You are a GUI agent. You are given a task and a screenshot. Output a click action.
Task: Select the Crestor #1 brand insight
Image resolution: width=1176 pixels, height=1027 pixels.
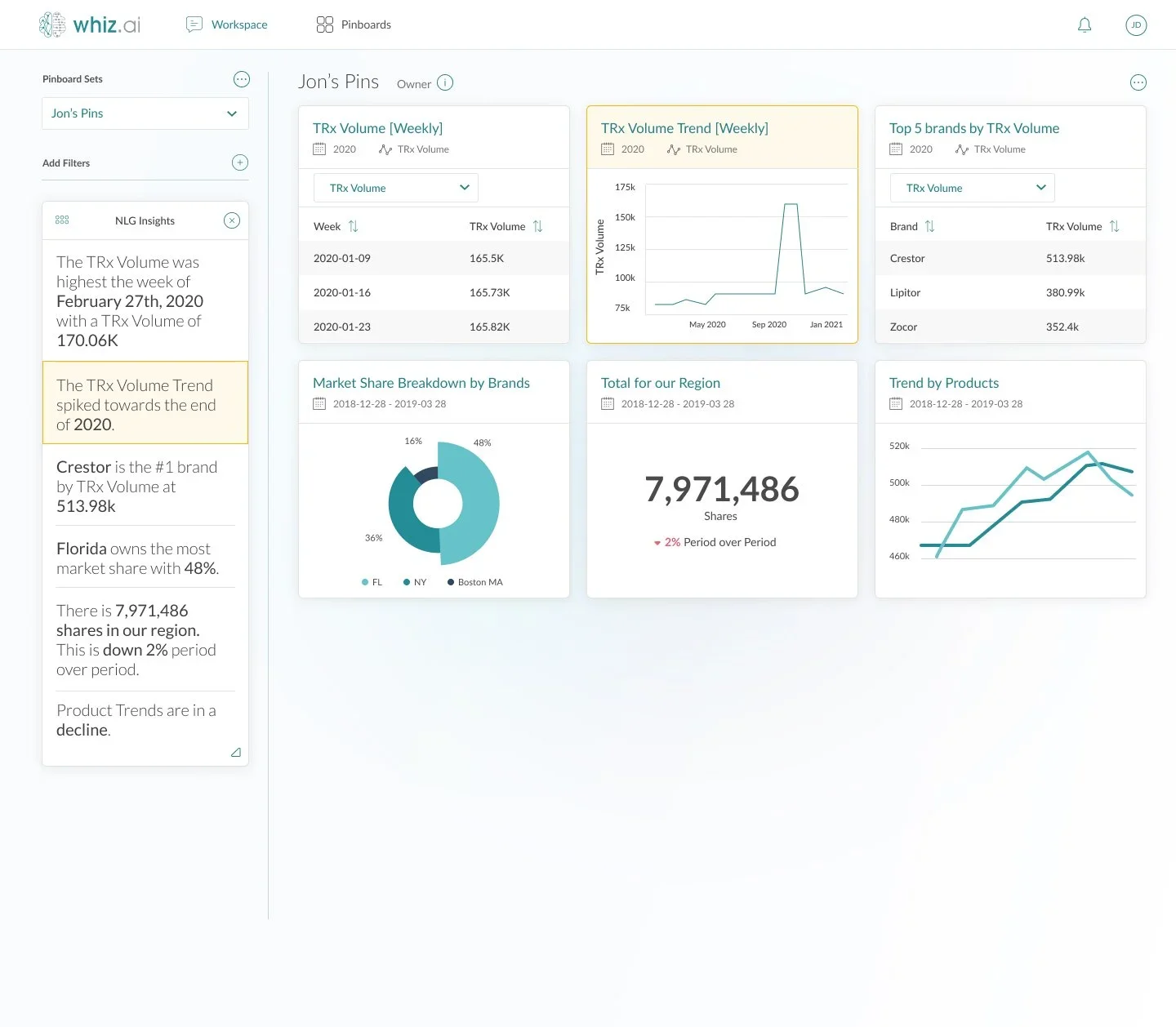point(145,487)
